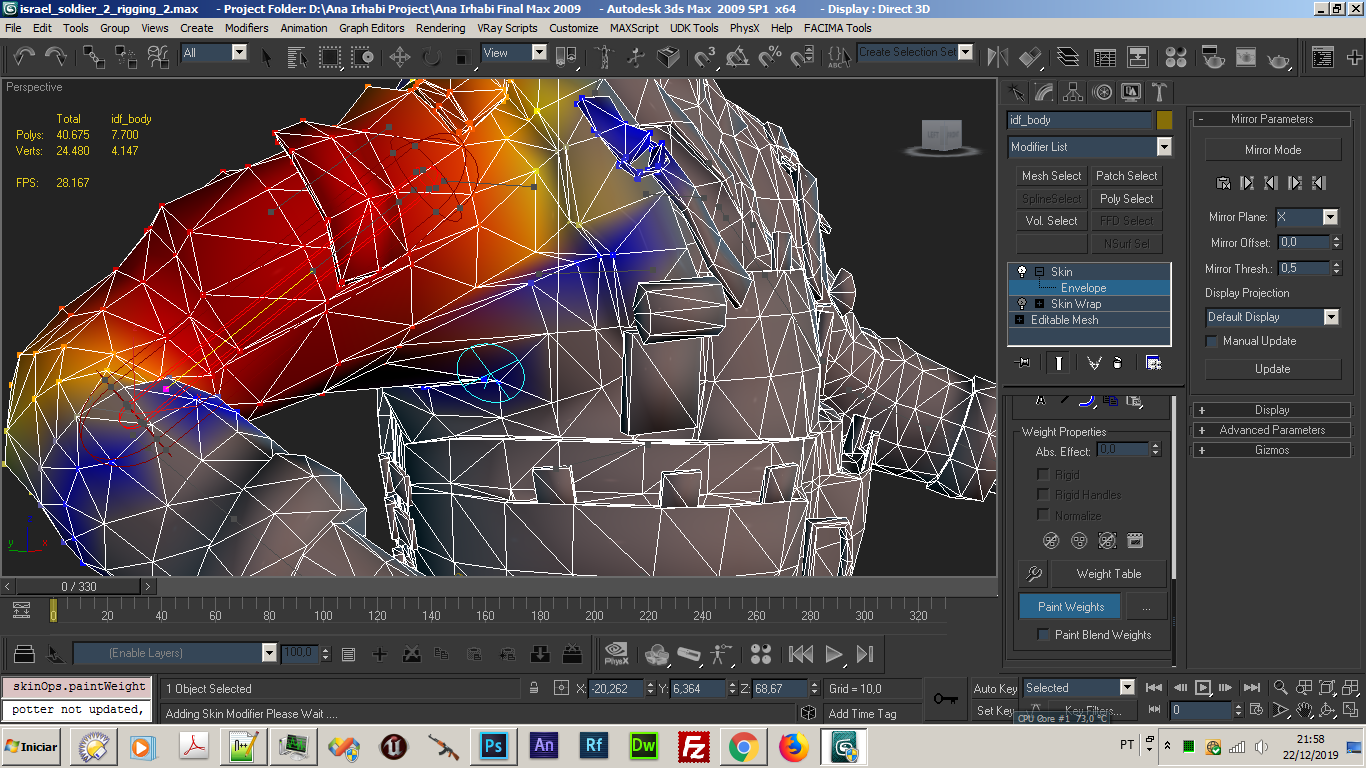Open Painter Options wrench button
The image size is (1366, 768).
1034,574
